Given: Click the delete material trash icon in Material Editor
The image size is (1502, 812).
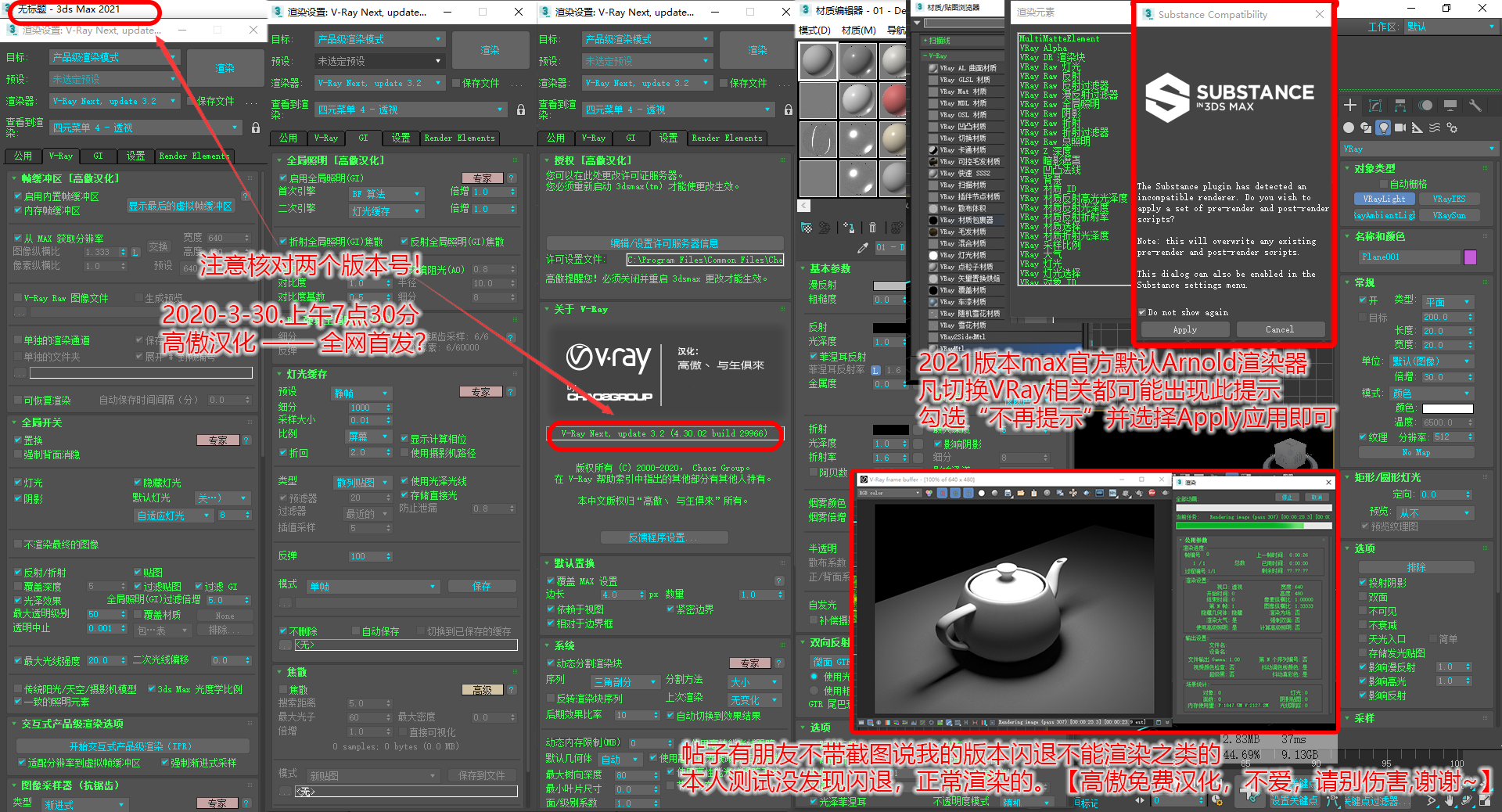Looking at the screenshot, I should tap(873, 228).
